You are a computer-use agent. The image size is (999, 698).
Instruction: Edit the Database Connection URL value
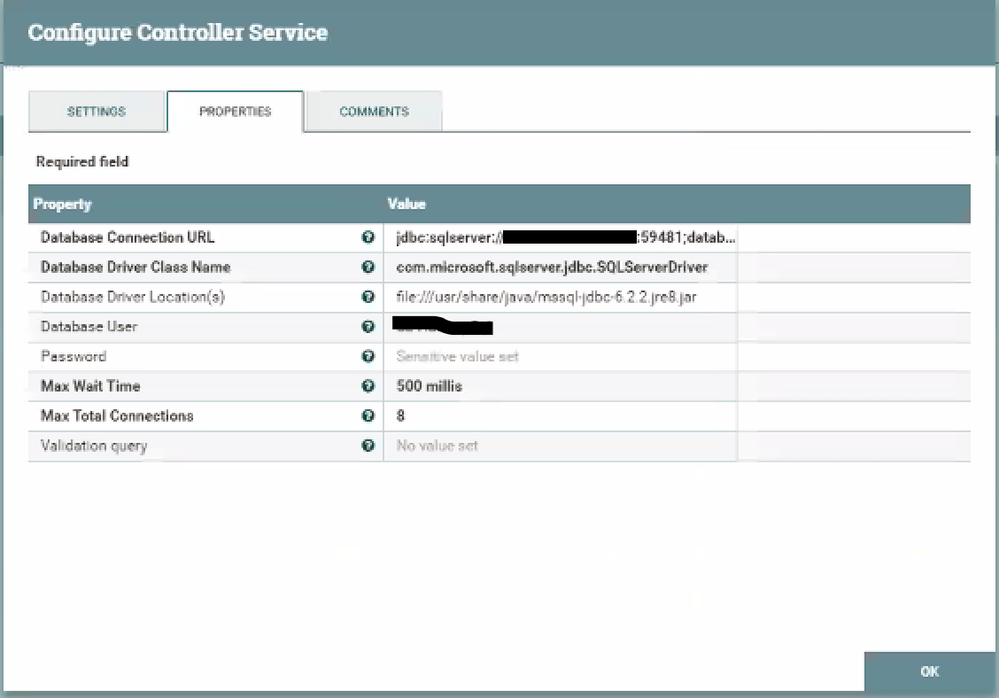560,238
